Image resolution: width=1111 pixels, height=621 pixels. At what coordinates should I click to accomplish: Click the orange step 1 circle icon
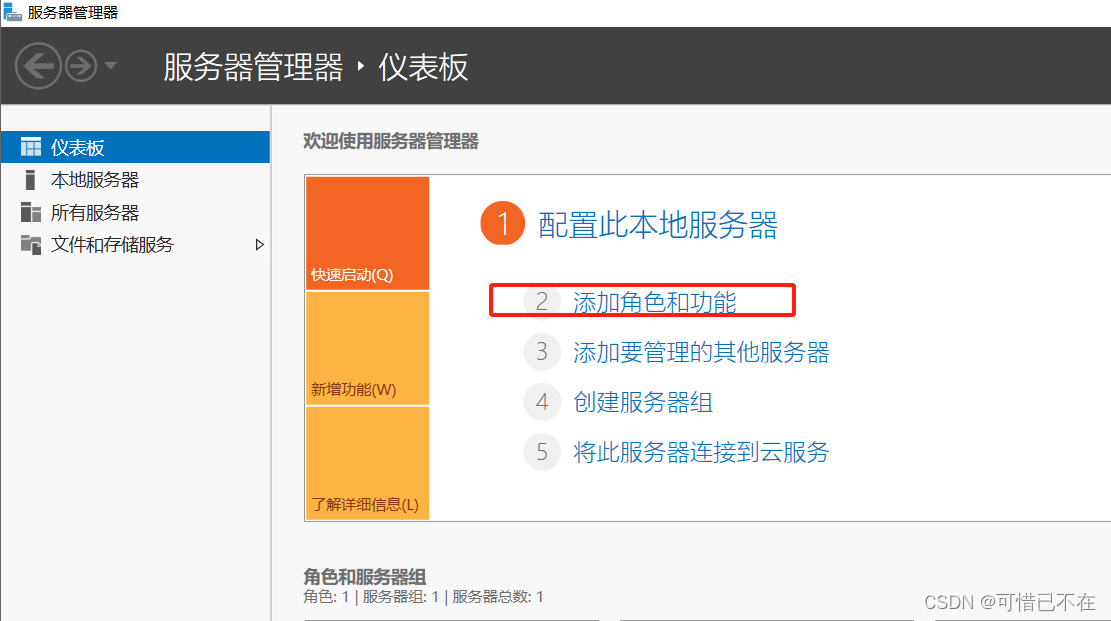click(502, 223)
